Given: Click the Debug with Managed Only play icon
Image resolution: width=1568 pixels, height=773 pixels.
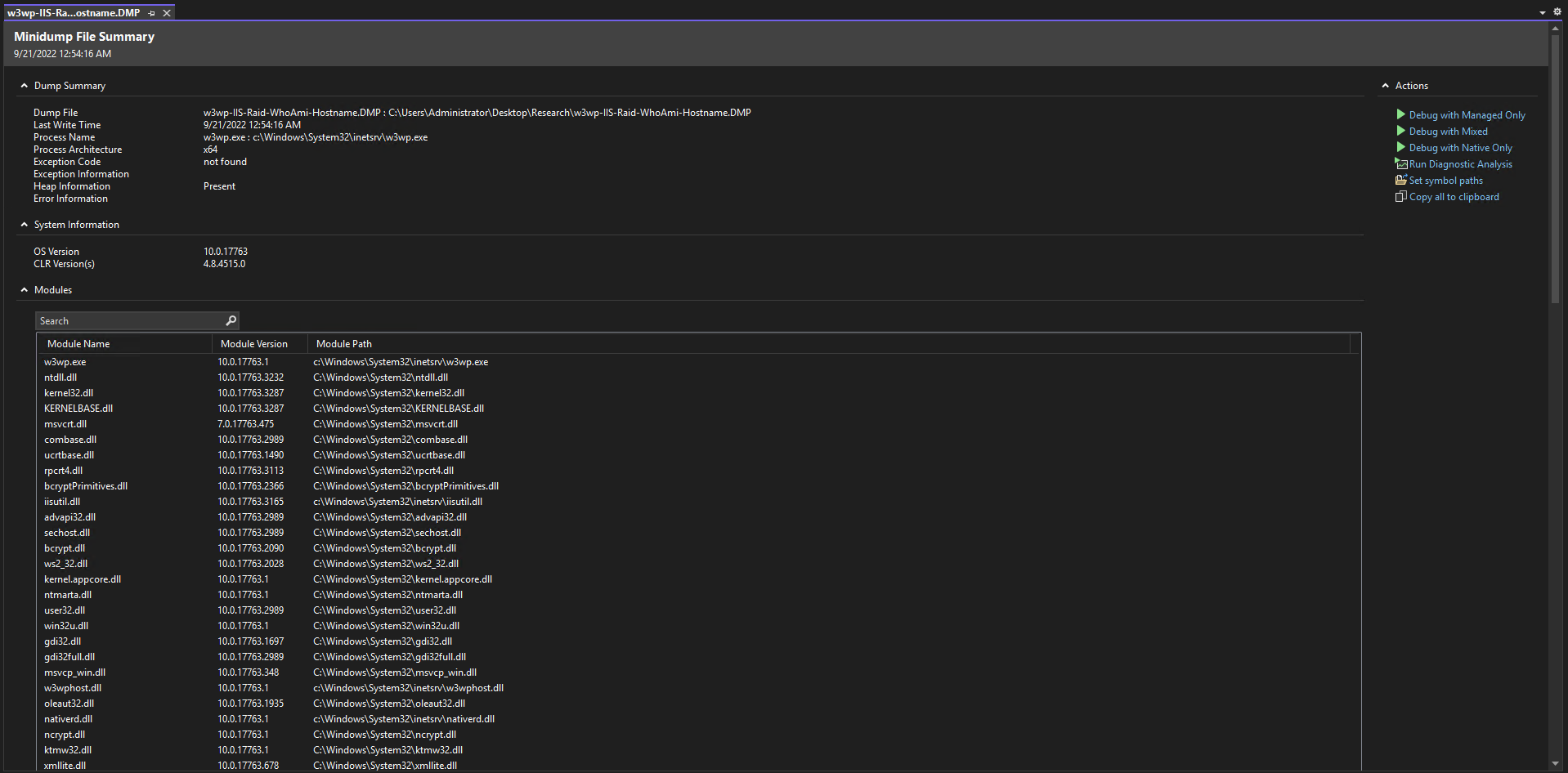Looking at the screenshot, I should coord(1400,114).
